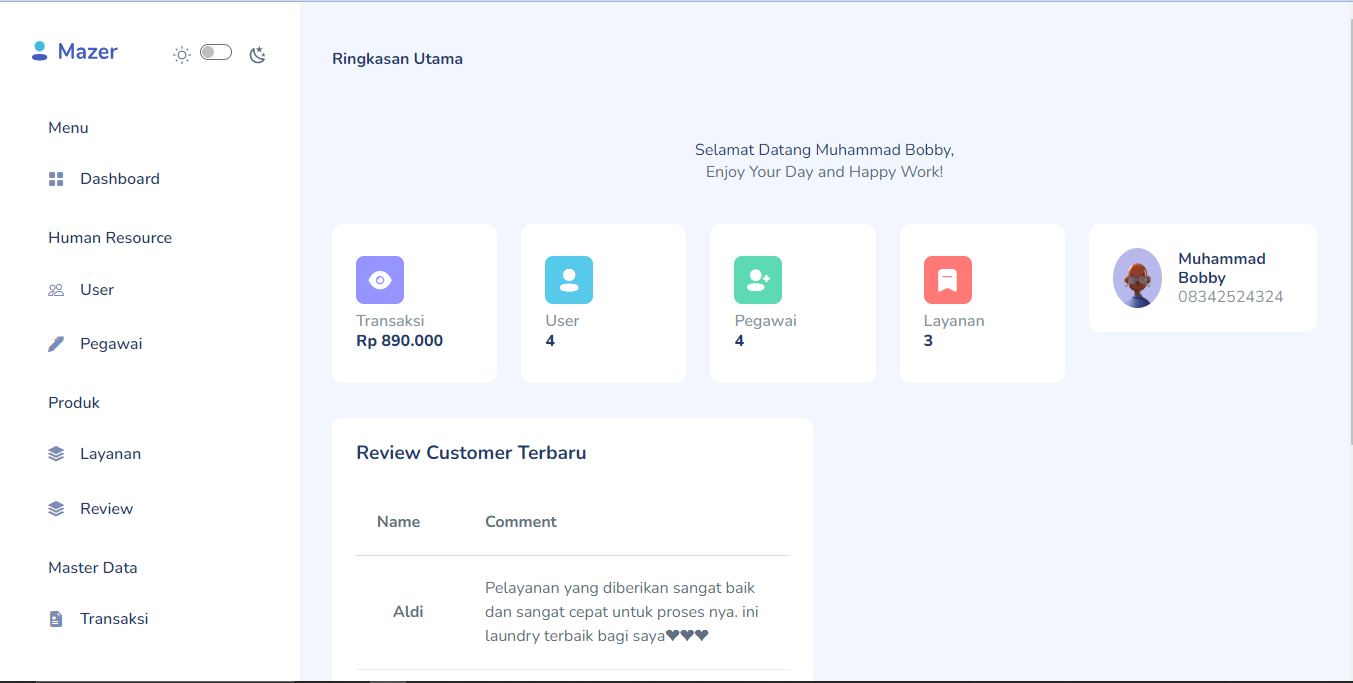The image size is (1353, 683).
Task: Open the User menu item
Action: (97, 290)
